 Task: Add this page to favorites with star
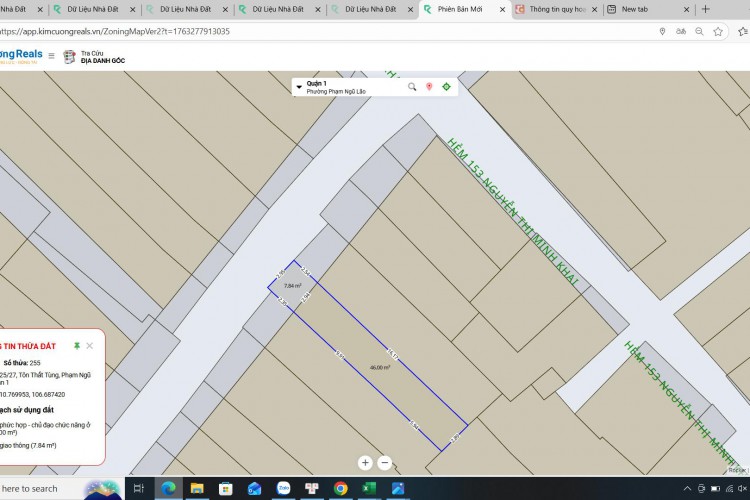[718, 32]
